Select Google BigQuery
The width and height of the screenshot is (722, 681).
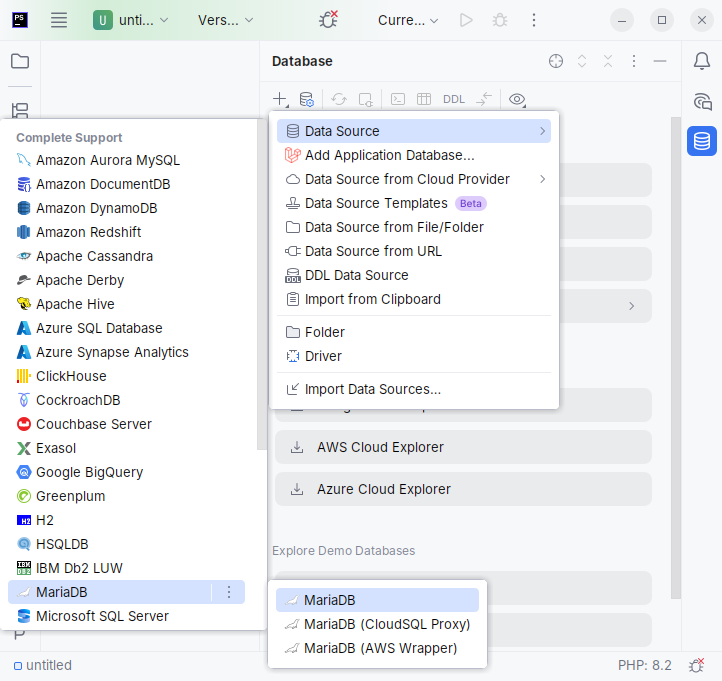[x=127, y=472]
